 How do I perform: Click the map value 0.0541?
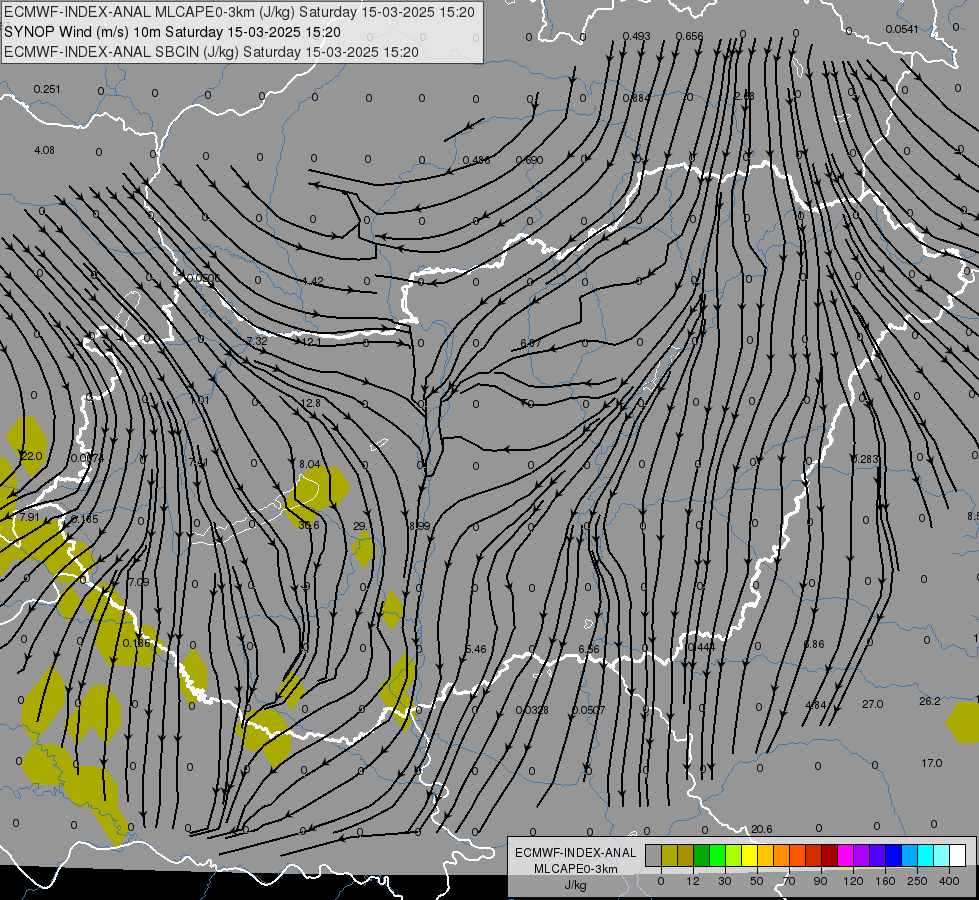(902, 29)
